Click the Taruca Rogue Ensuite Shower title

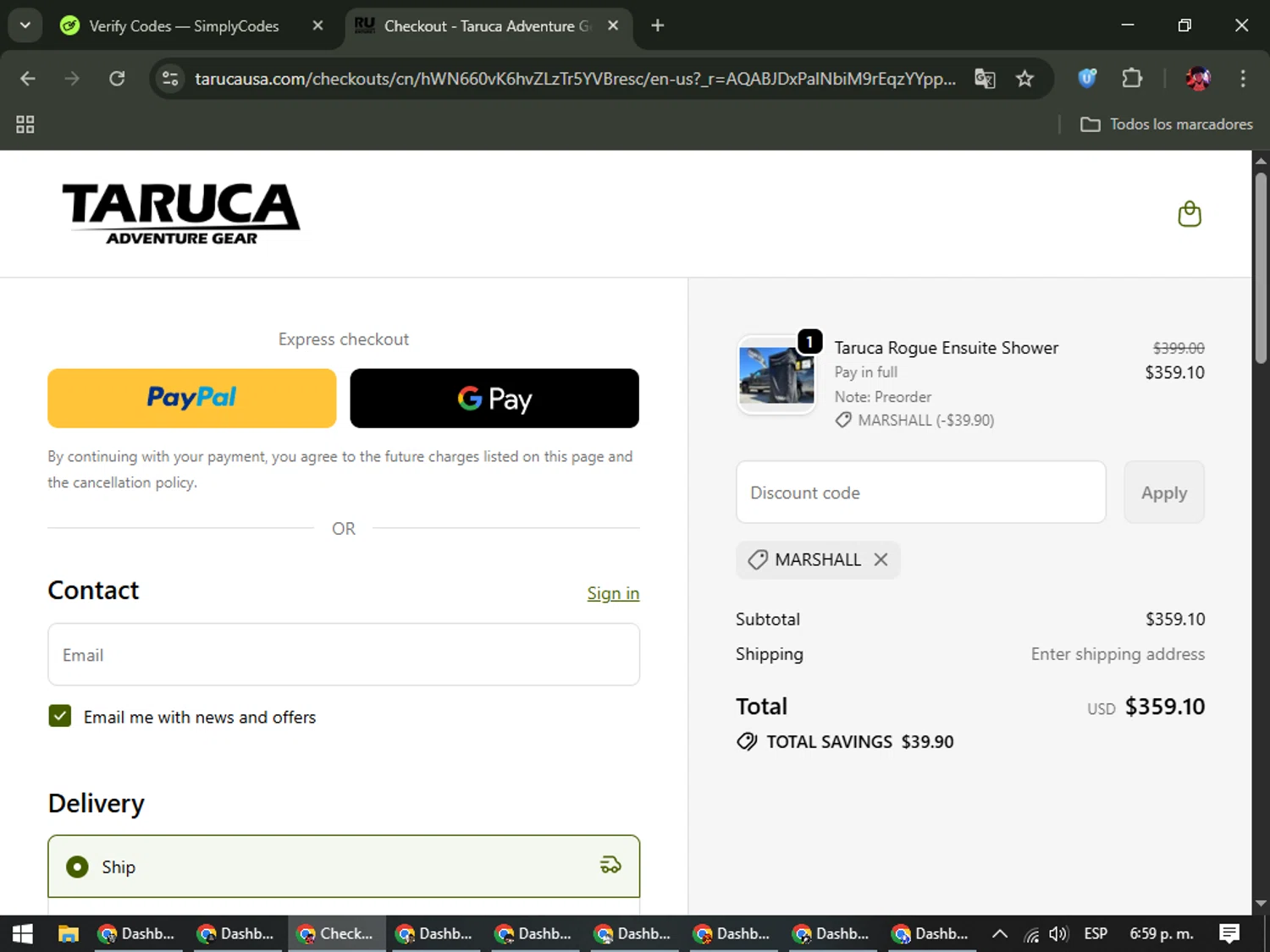tap(947, 348)
